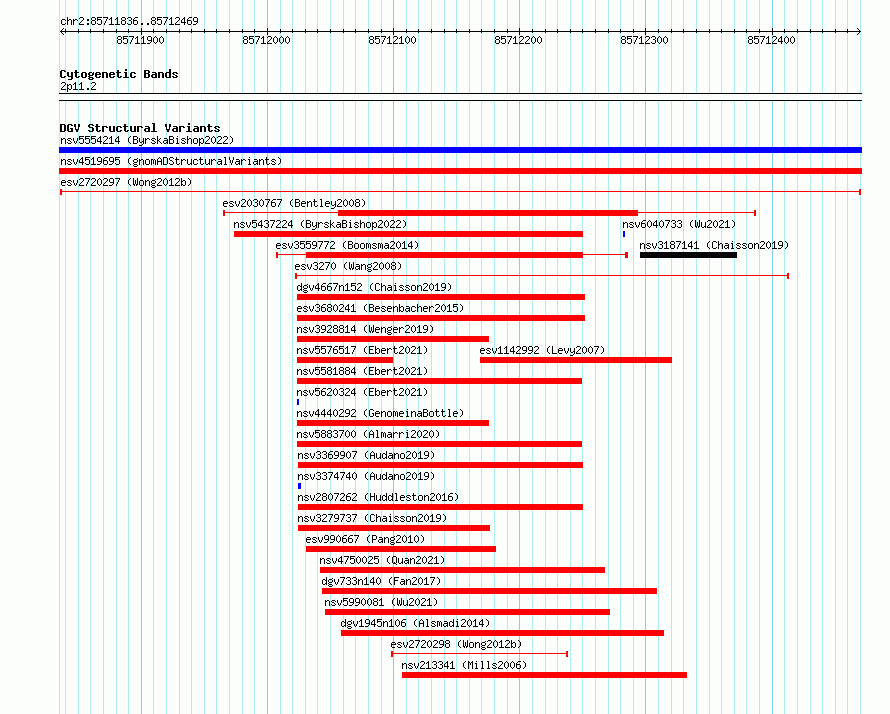Viewport: 890px width, 714px height.
Task: Select nsv3369907 (Audano2019) variant label
Action: tap(366, 455)
